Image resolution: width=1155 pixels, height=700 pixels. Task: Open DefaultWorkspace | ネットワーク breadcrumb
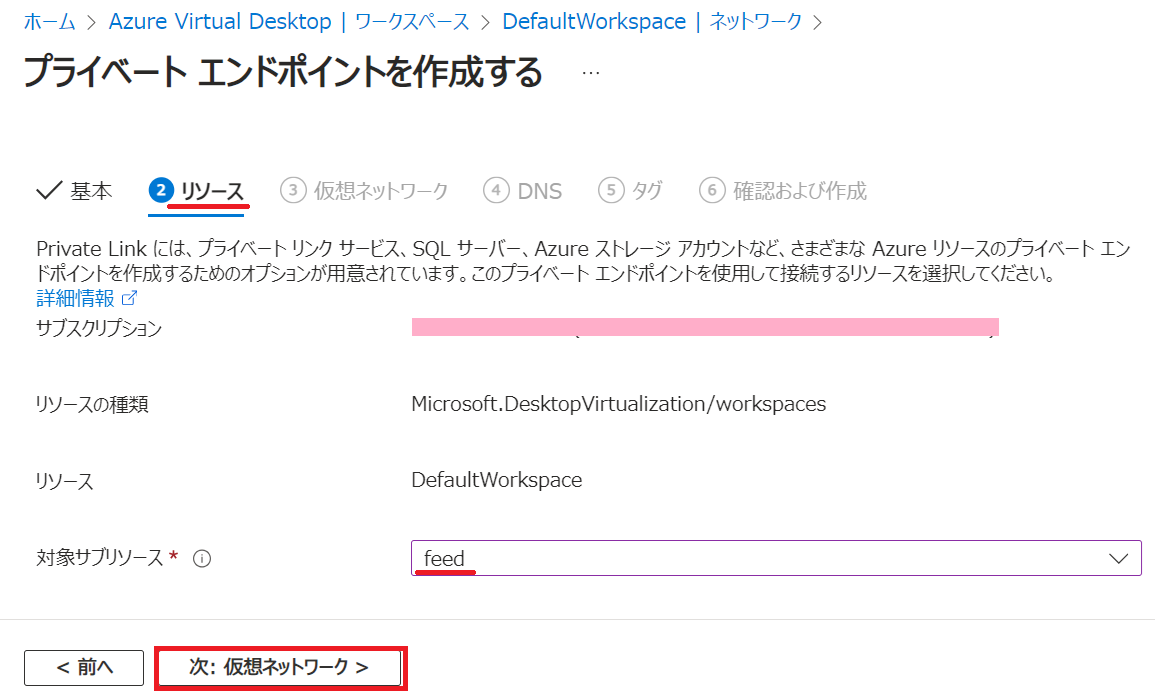click(652, 21)
